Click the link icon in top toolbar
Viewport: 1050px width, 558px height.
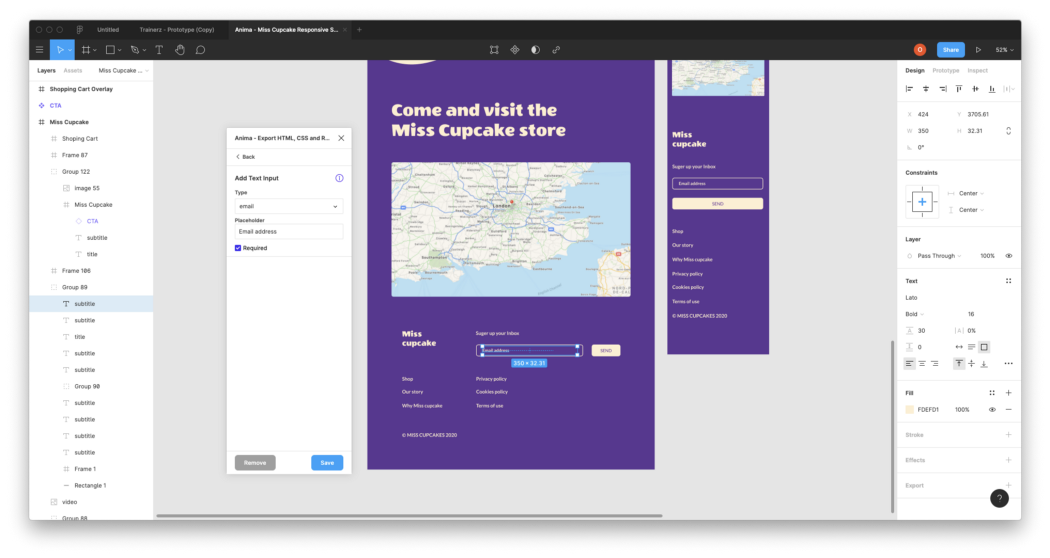point(556,50)
